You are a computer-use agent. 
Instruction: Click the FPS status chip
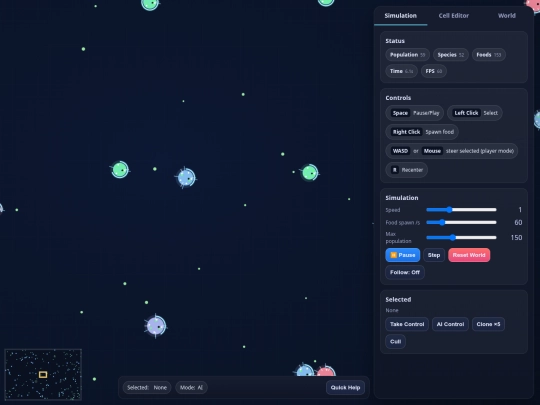pyautogui.click(x=434, y=71)
